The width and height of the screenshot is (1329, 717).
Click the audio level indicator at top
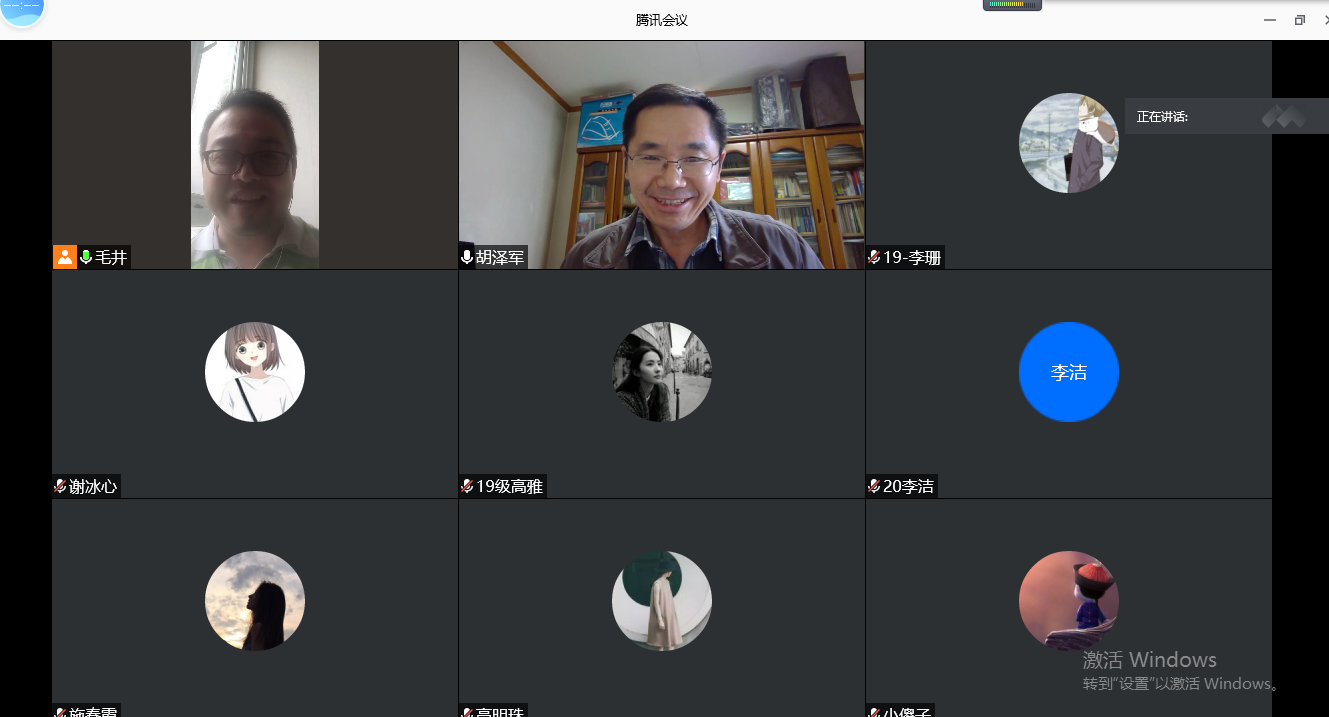point(1012,5)
